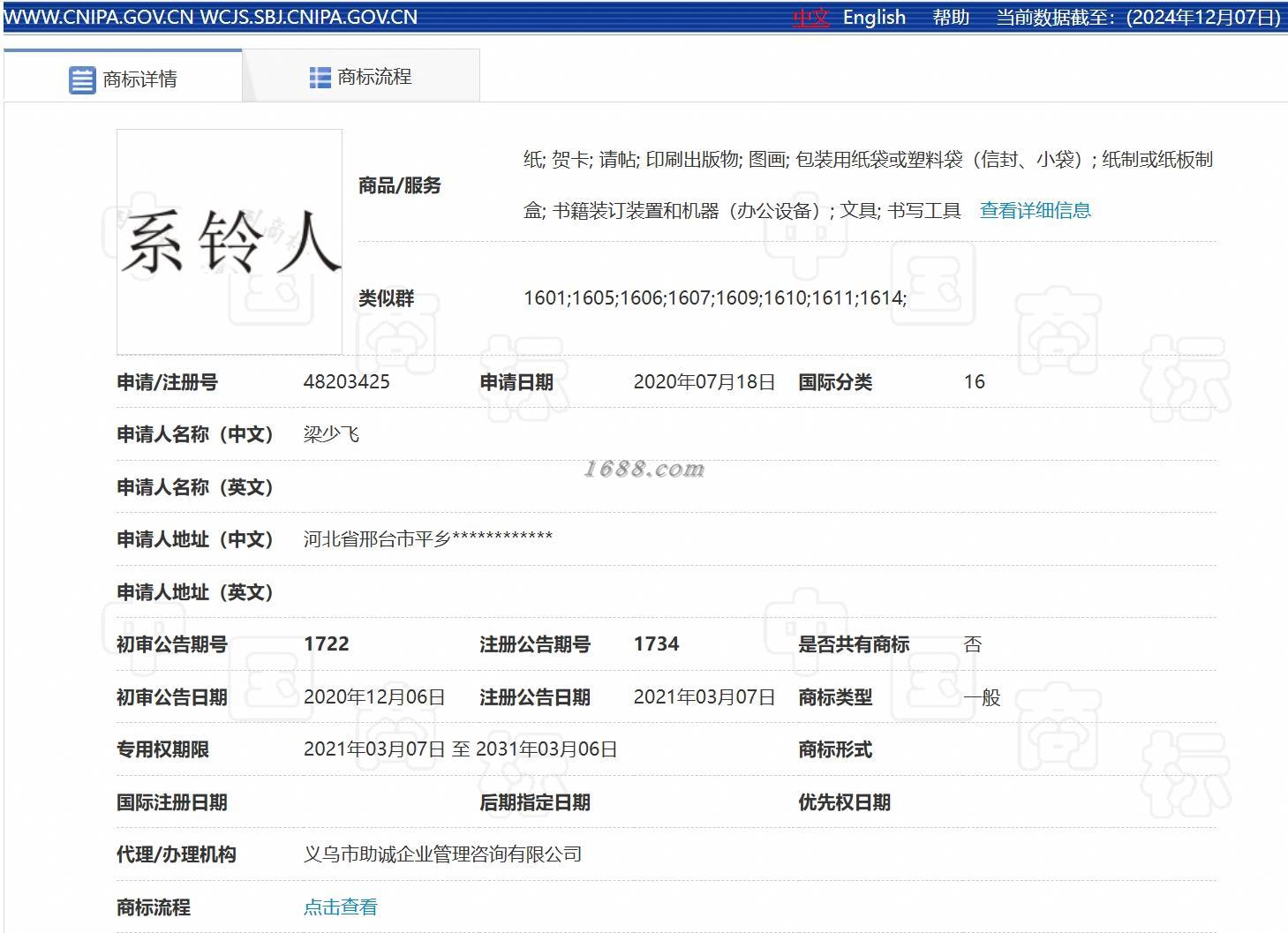This screenshot has width=1288, height=933.
Task: Click the 国际分类 value 16
Action: pyautogui.click(x=975, y=382)
